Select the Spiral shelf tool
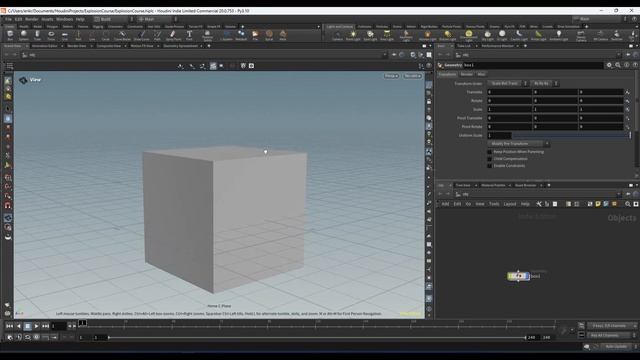Image resolution: width=640 pixels, height=360 pixels. [x=269, y=36]
